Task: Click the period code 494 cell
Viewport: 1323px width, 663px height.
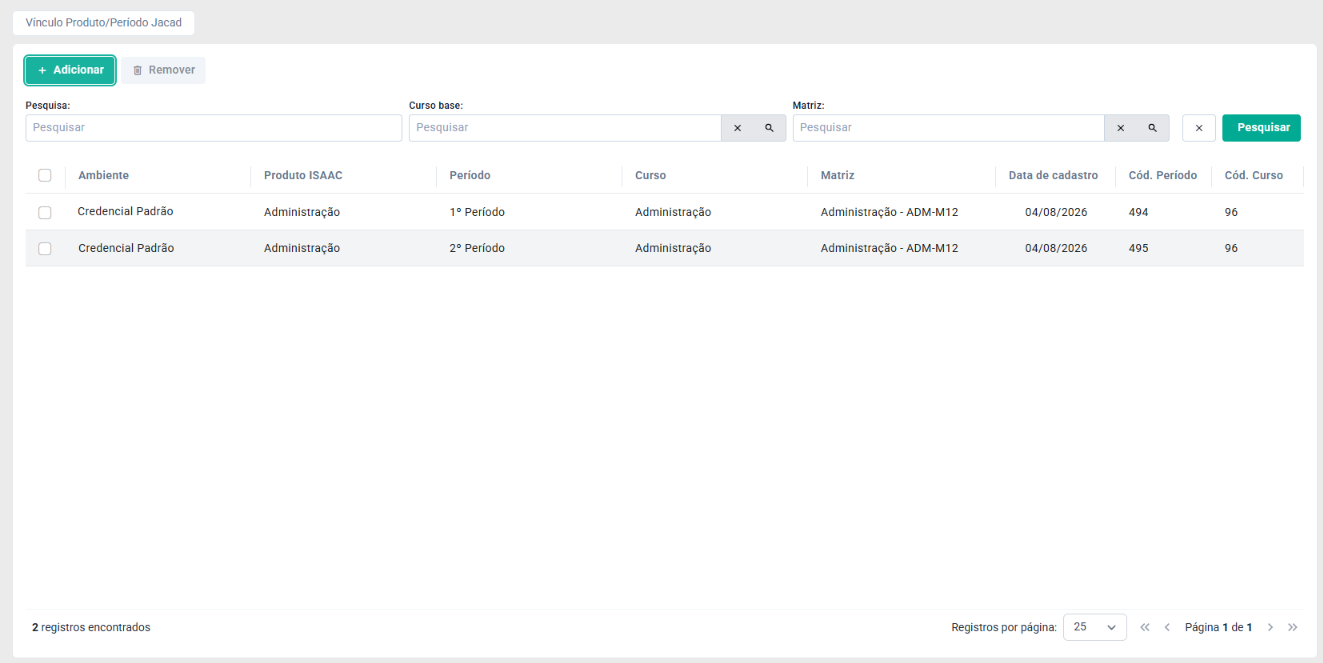Action: coord(1138,212)
